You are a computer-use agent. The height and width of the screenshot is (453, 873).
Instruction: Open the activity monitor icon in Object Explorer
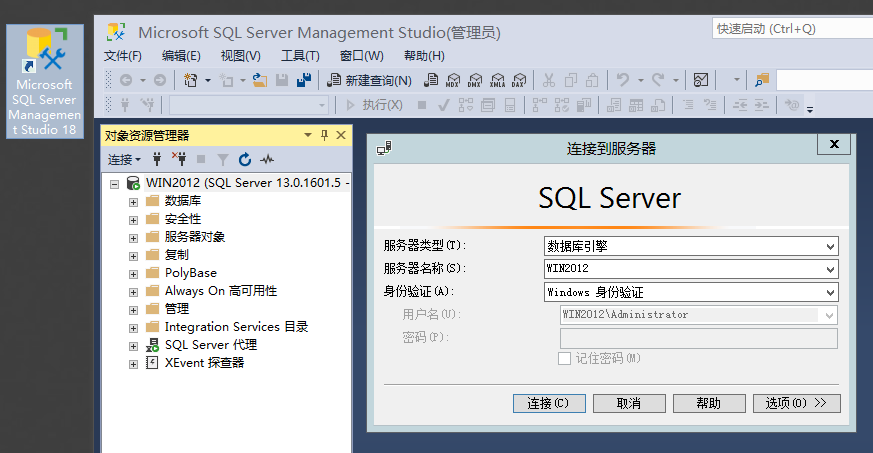point(267,159)
